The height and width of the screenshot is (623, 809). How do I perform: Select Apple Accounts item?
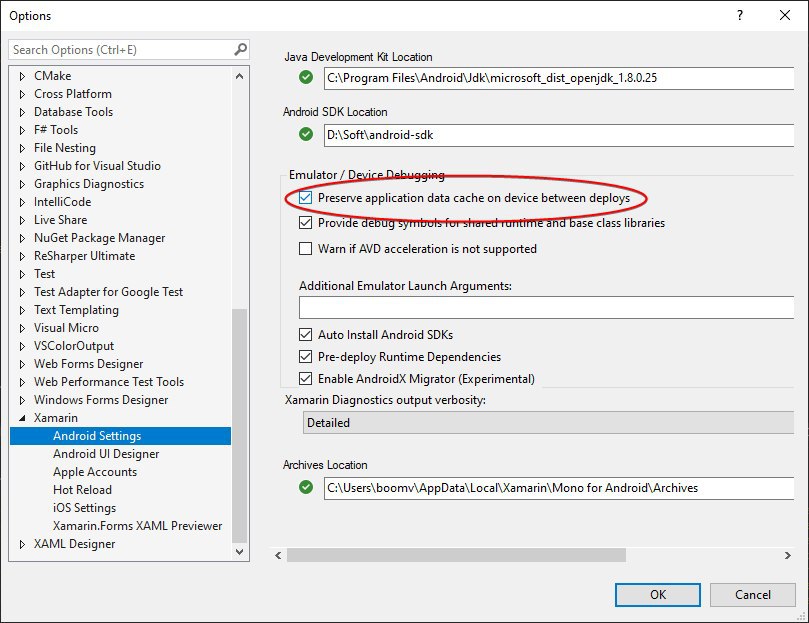(x=95, y=472)
